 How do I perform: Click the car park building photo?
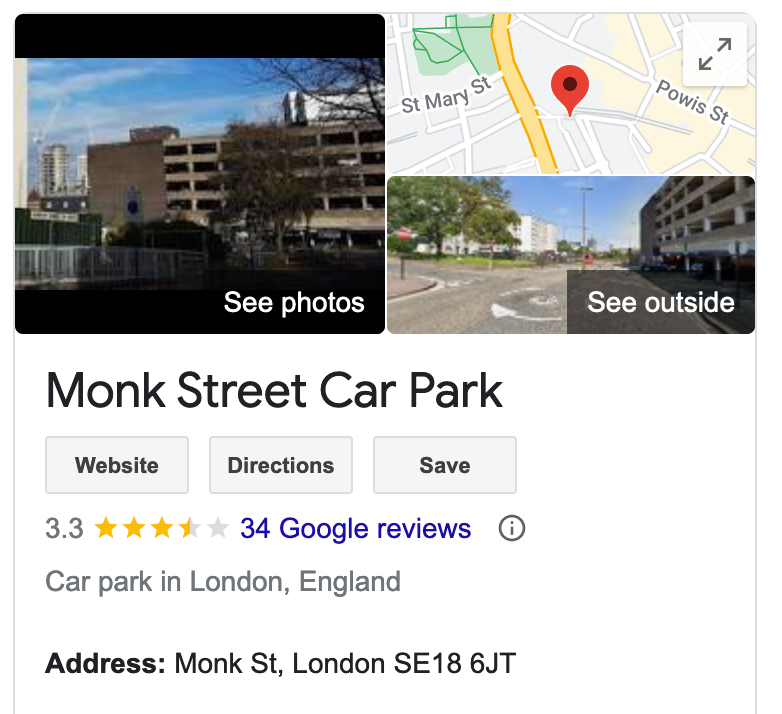(200, 174)
